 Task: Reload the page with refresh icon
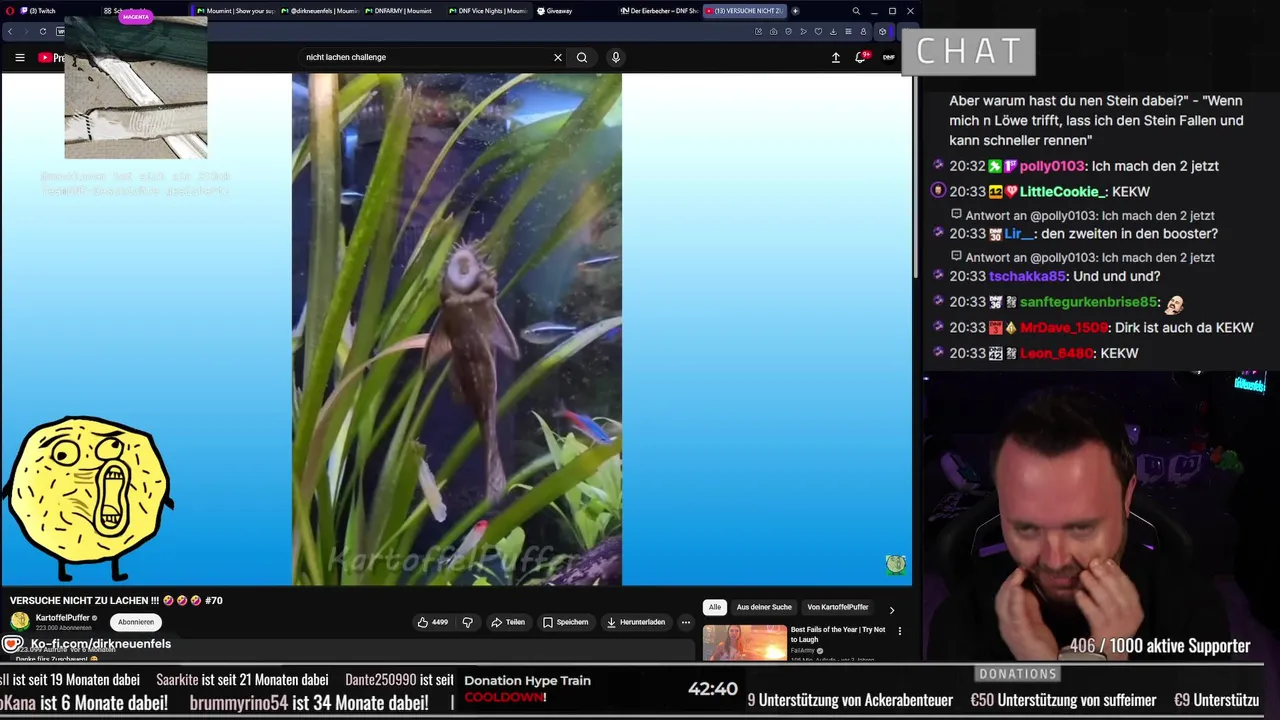(x=43, y=31)
